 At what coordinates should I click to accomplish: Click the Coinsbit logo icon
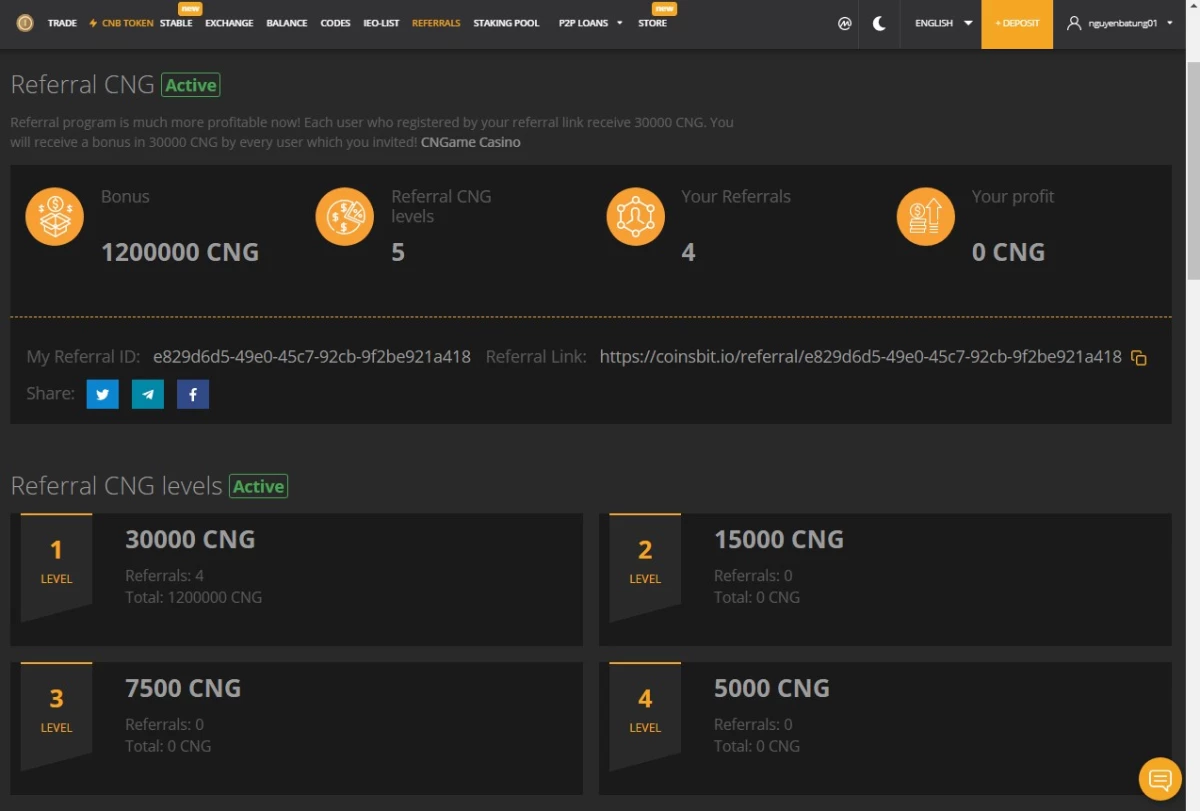click(24, 23)
